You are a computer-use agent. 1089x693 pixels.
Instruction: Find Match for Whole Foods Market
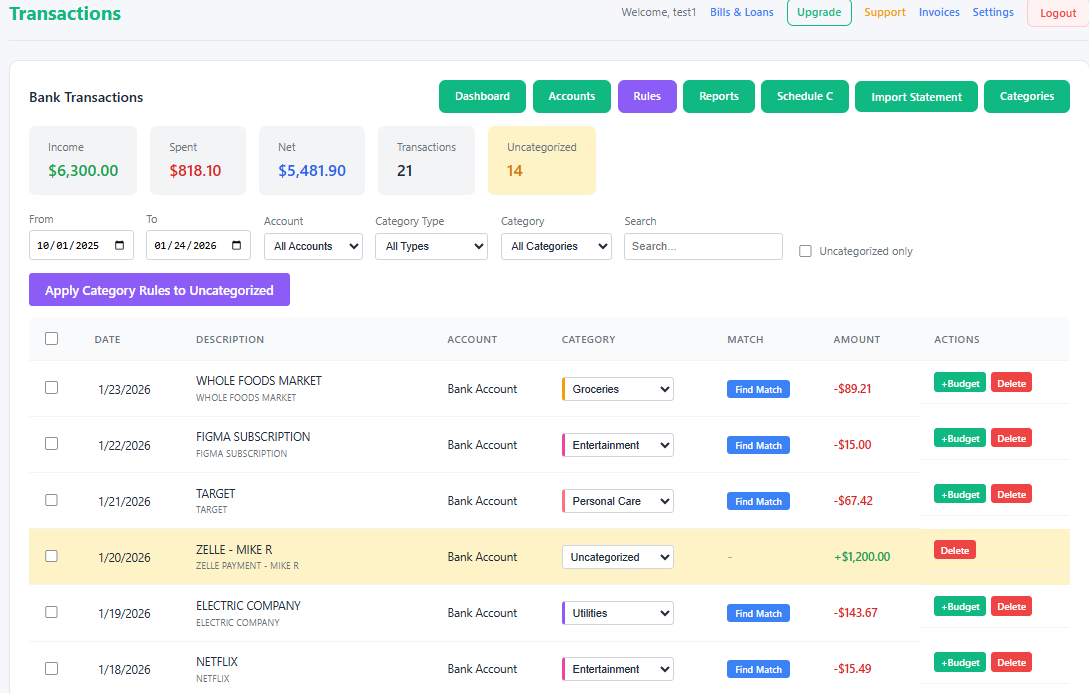pos(758,390)
